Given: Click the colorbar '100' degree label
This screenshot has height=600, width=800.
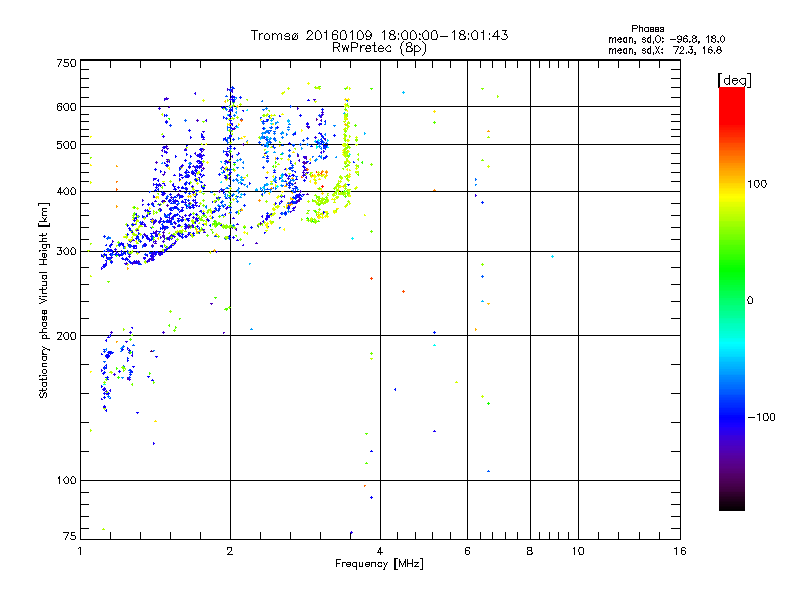Looking at the screenshot, I should click(757, 184).
